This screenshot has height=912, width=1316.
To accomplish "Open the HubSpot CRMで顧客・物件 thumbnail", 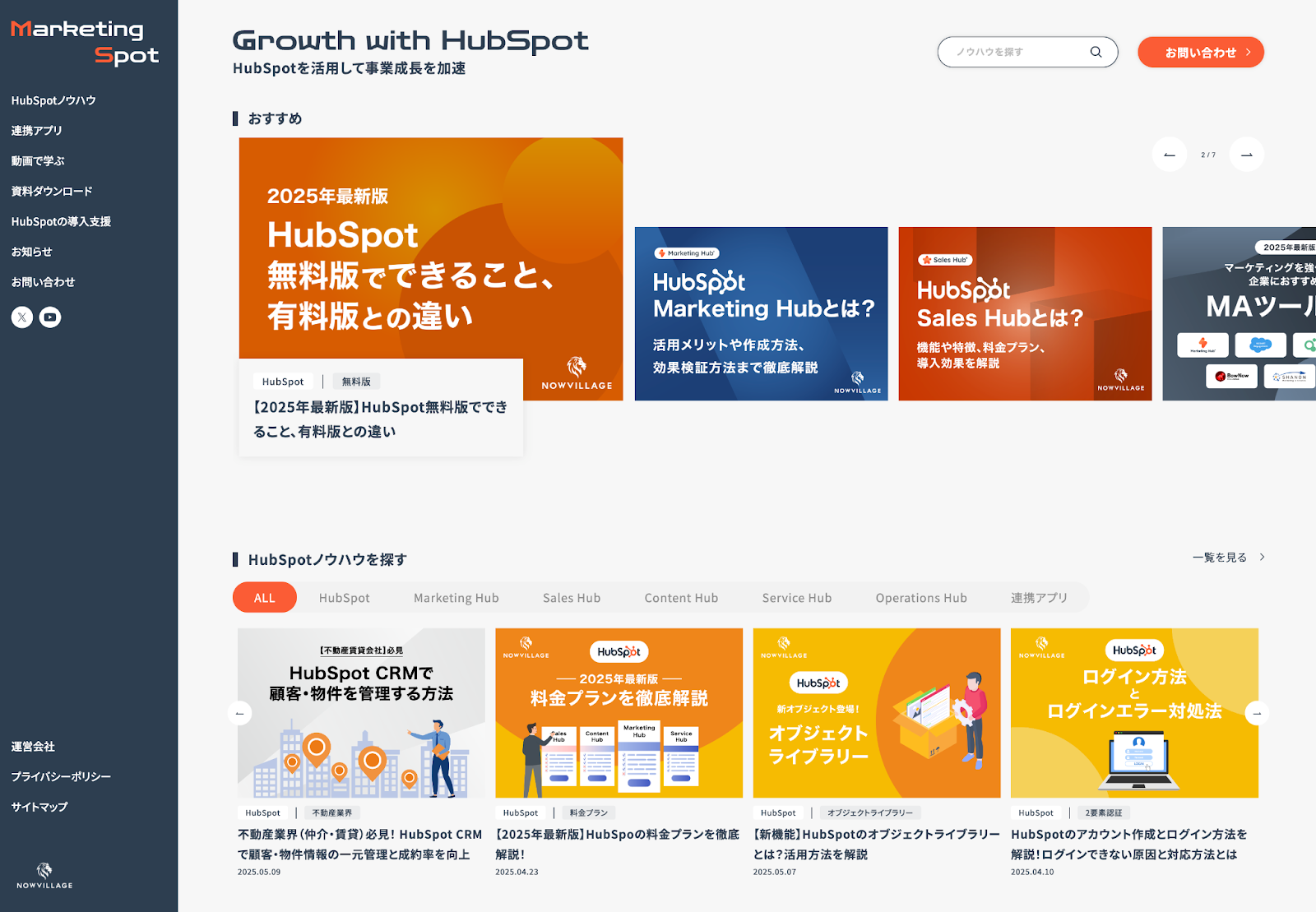I will click(361, 713).
